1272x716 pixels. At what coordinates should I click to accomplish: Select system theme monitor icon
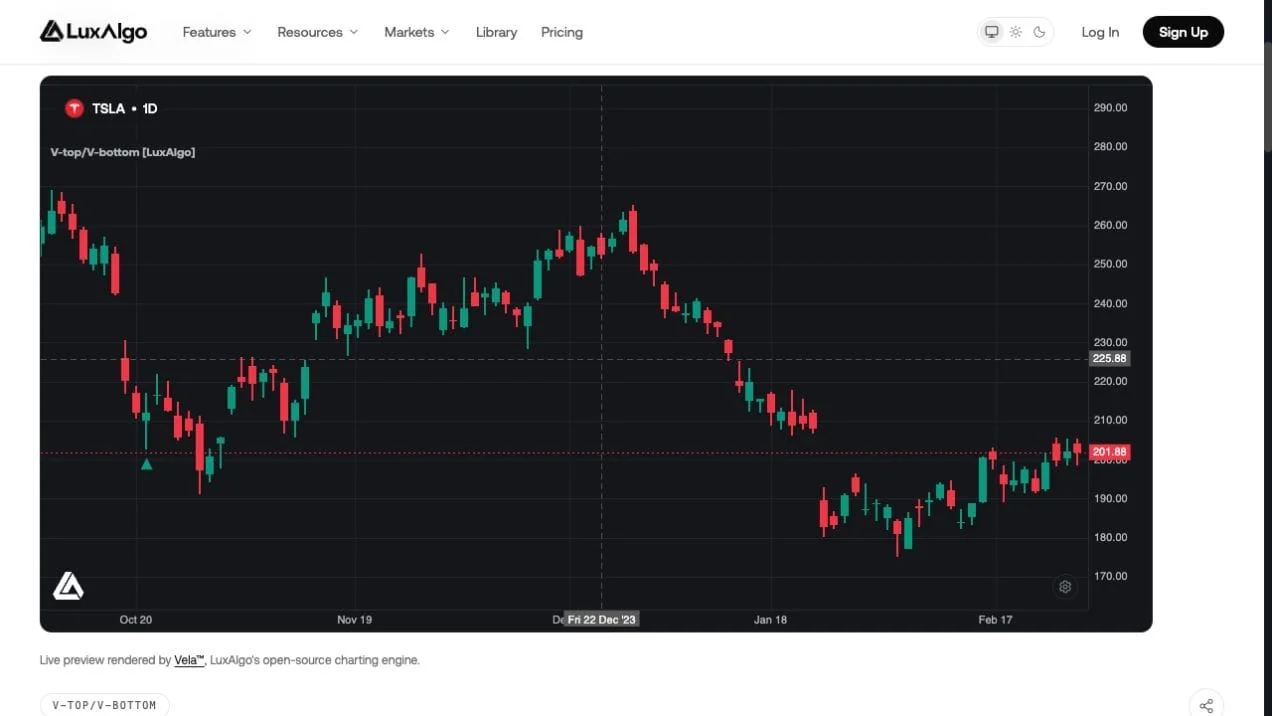click(x=992, y=32)
